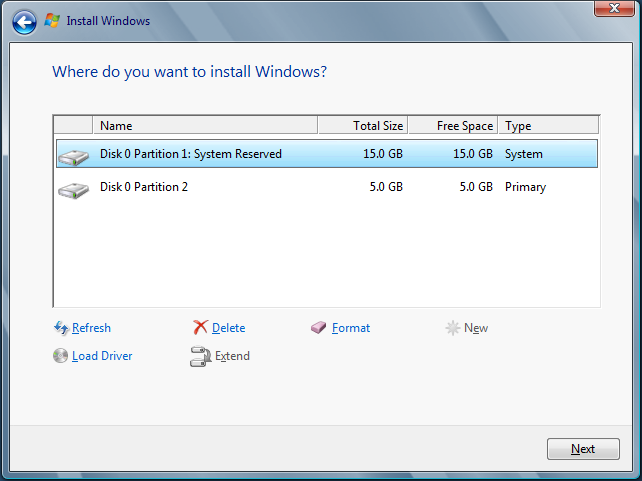Click the Windows flag logo icon

tap(52, 20)
